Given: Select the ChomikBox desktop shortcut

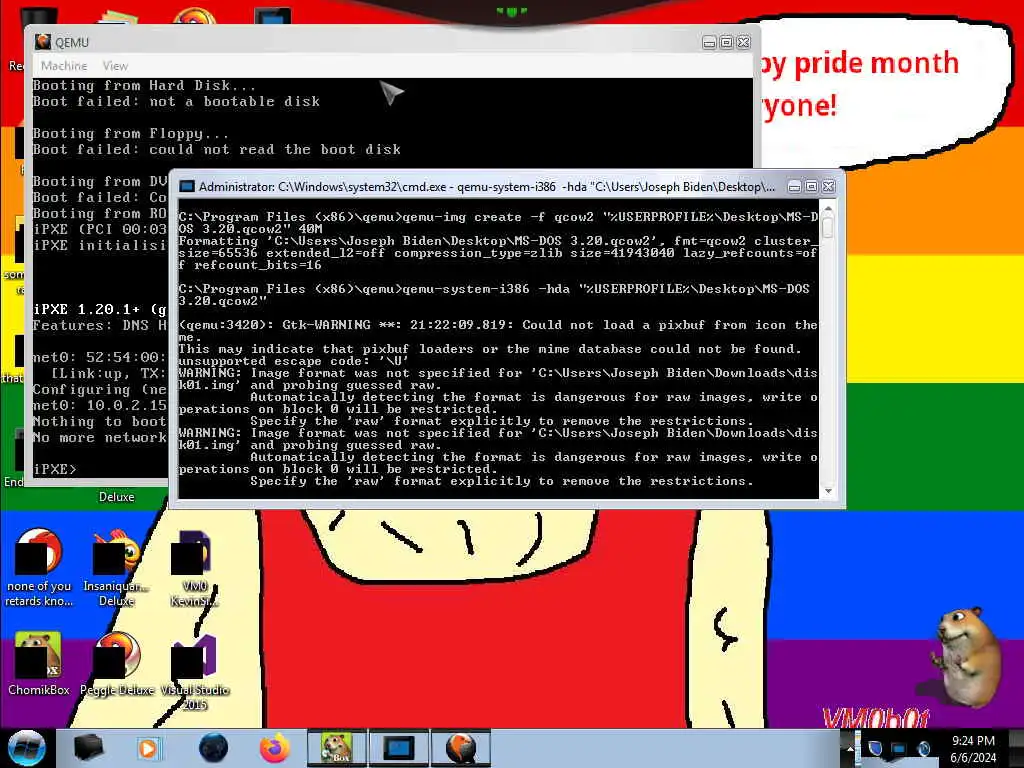Looking at the screenshot, I should point(39,663).
